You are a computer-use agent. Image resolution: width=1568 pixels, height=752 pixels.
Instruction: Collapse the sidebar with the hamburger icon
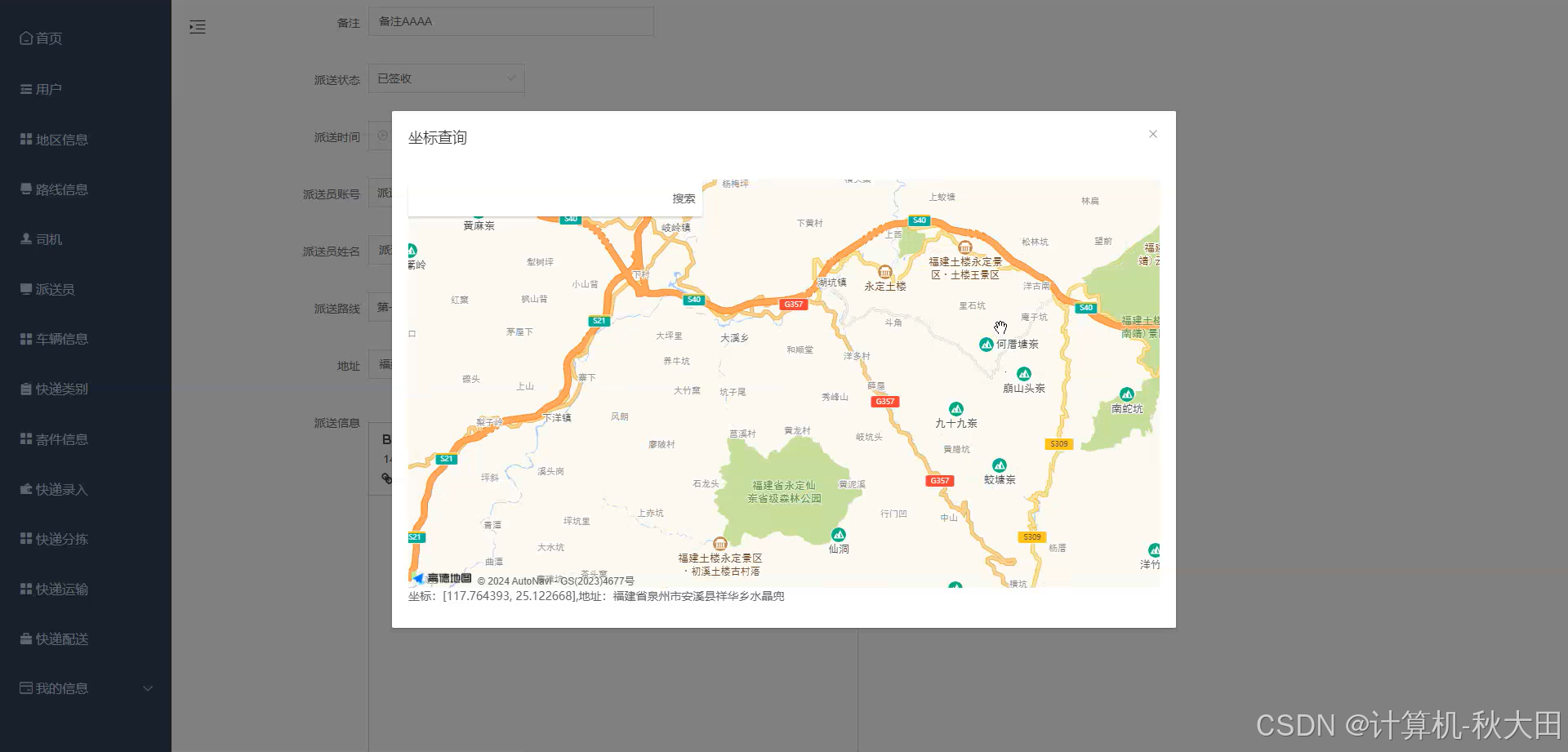(198, 27)
